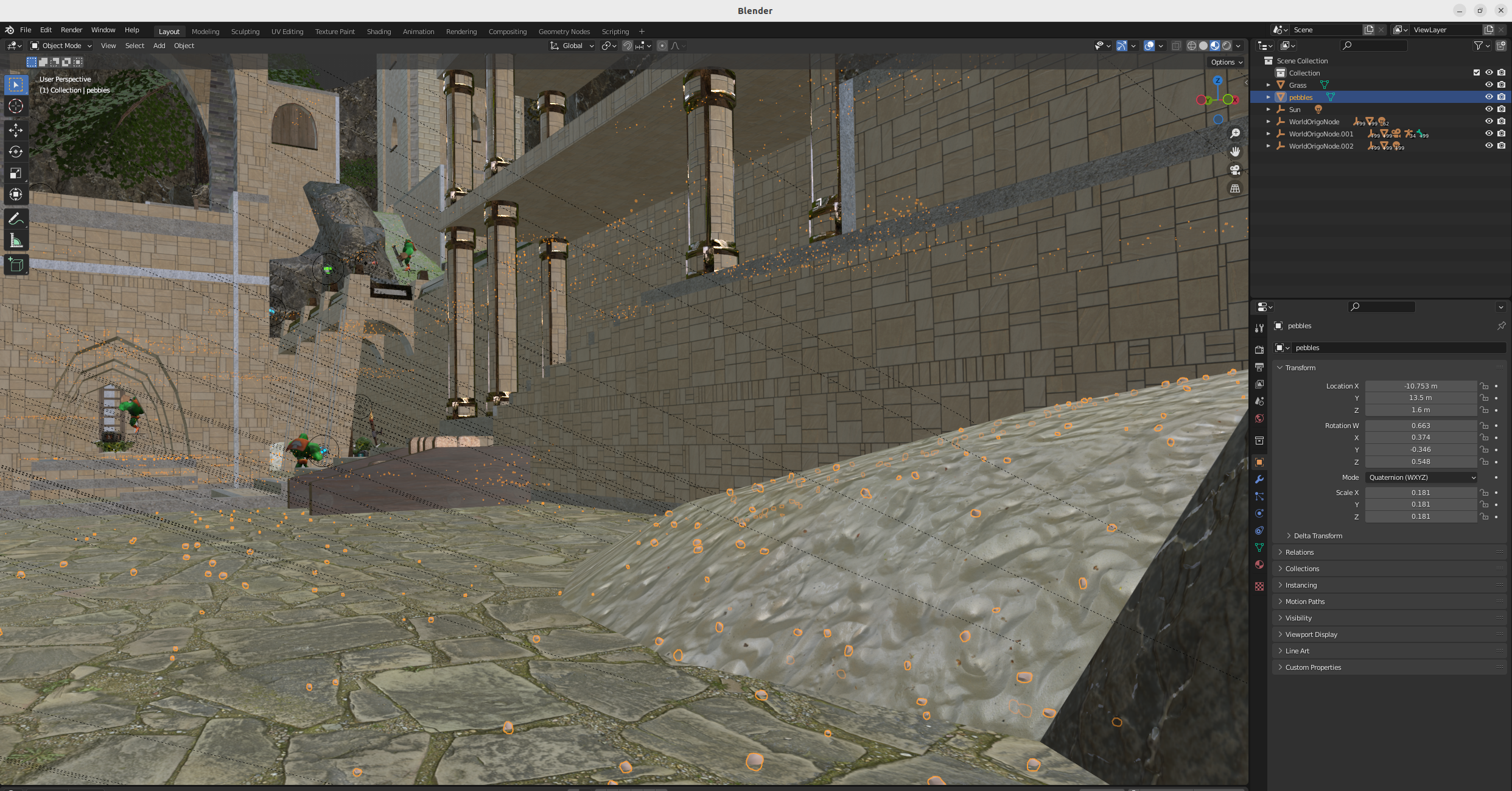The height and width of the screenshot is (791, 1512).
Task: Select the Move tool in toolbar
Action: click(16, 130)
